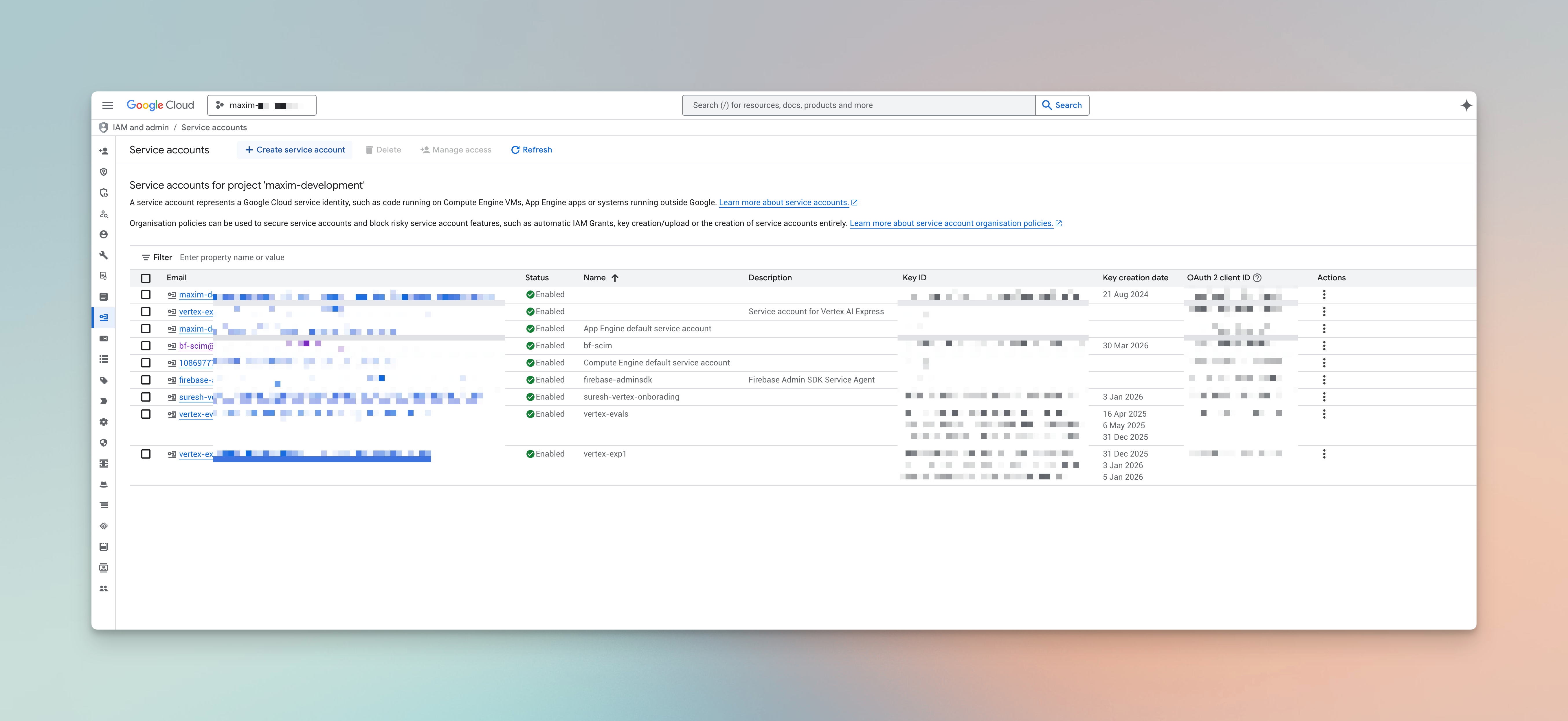Select the shield-with-person sidebar icon
The image size is (1568, 721).
[104, 193]
